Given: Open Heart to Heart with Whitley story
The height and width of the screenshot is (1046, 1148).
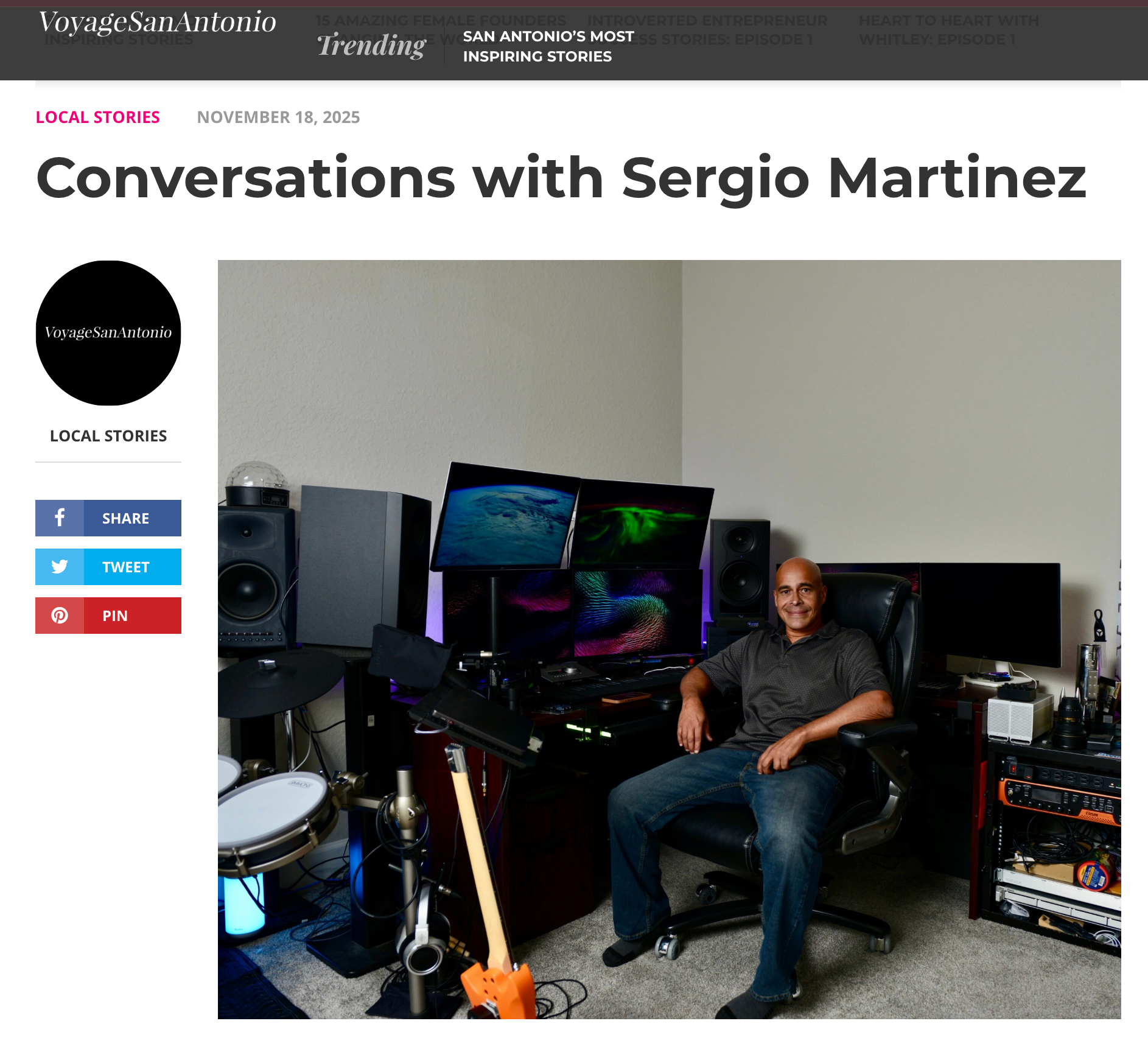Looking at the screenshot, I should [x=949, y=30].
